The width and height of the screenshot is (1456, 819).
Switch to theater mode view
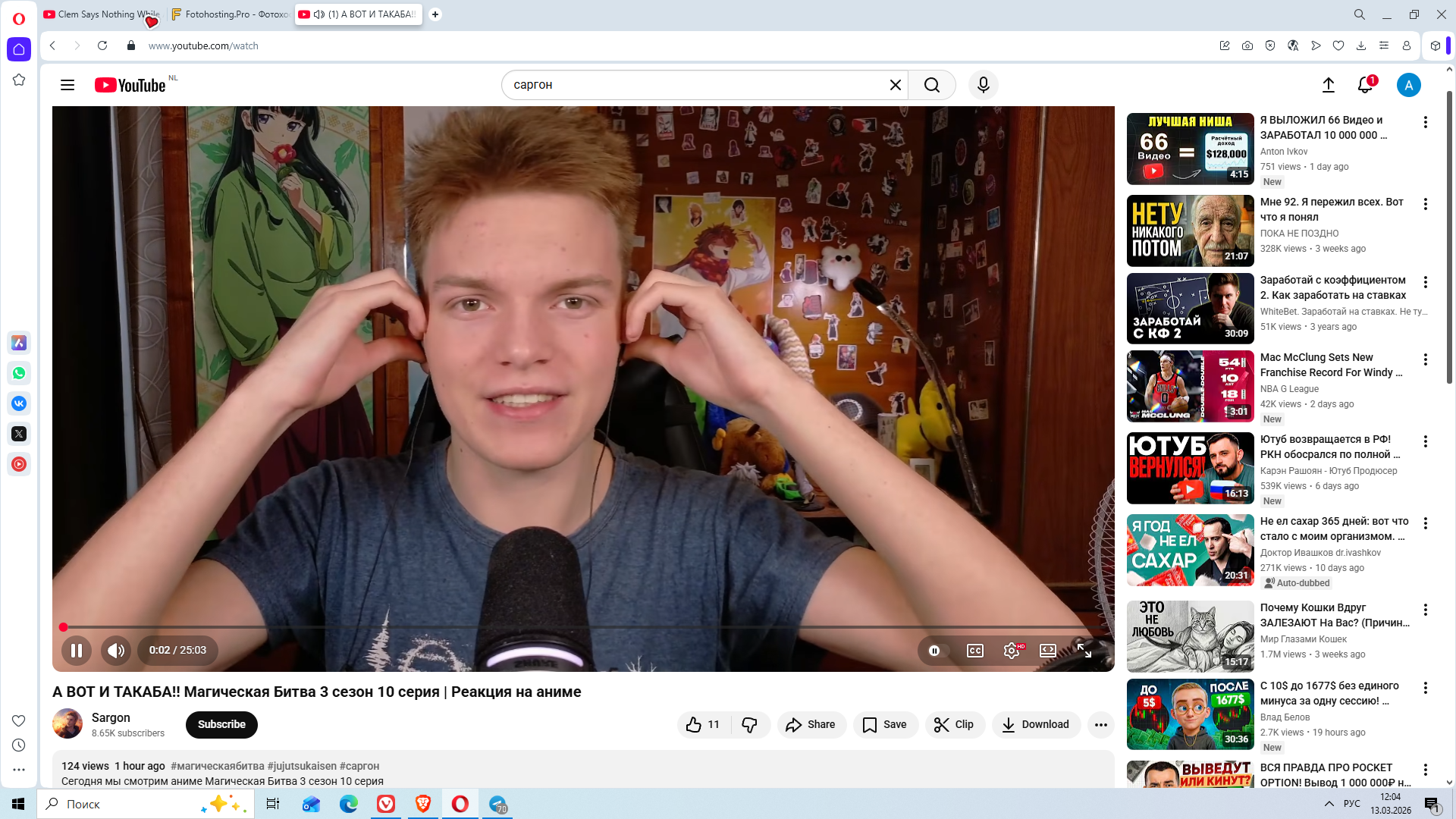click(x=1048, y=651)
